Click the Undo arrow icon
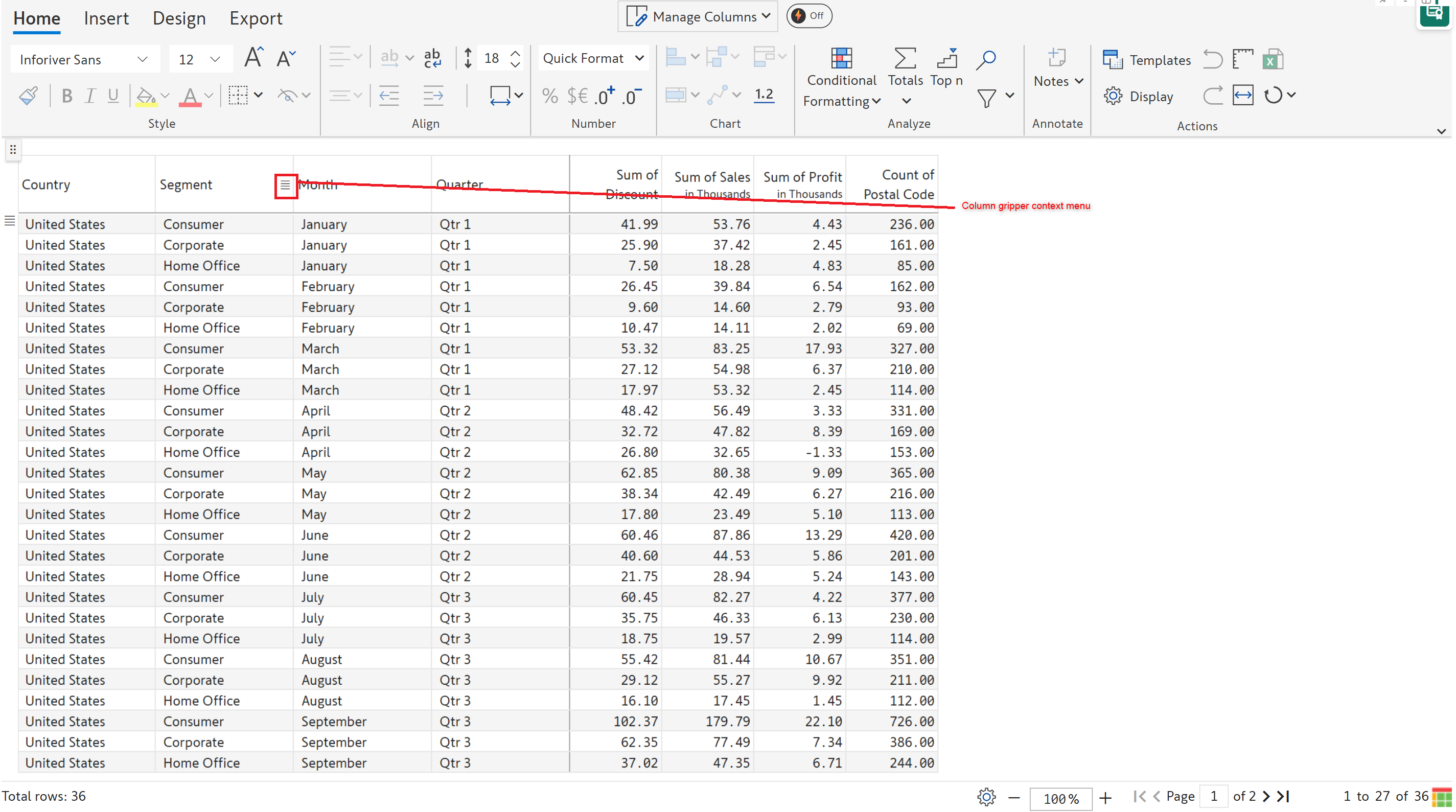 1212,59
